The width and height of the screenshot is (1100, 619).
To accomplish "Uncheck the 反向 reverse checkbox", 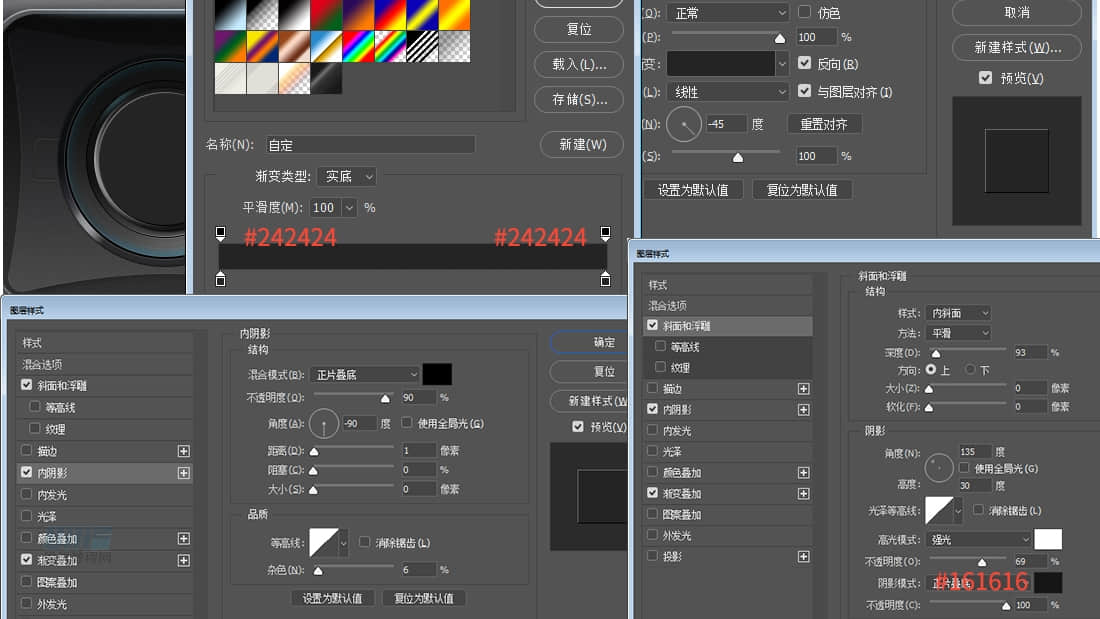I will [x=805, y=63].
